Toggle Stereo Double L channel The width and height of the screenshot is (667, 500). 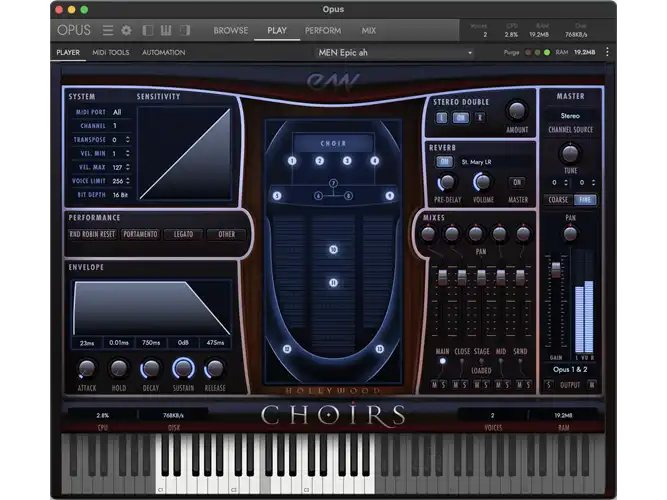[442, 118]
